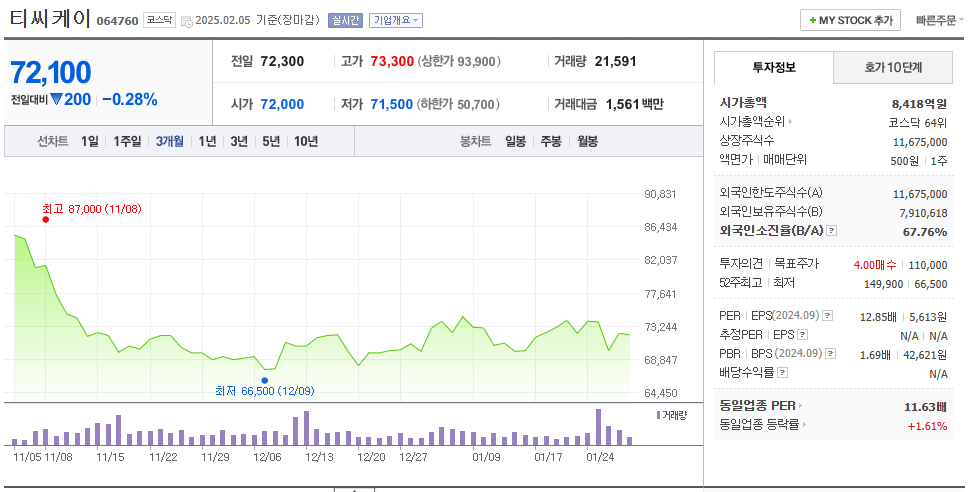Click the 거래대금 value 1,561 백만
The image size is (969, 492).
(x=634, y=104)
